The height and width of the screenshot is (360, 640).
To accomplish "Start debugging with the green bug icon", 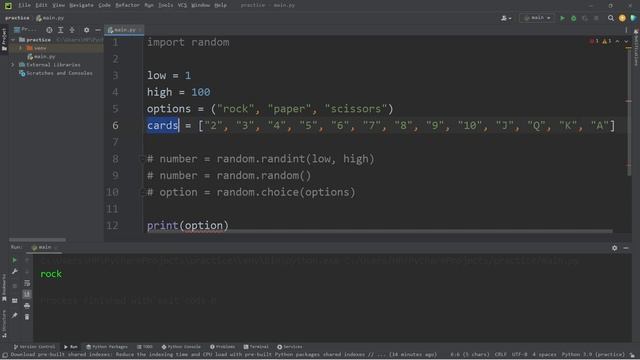I will pos(573,18).
